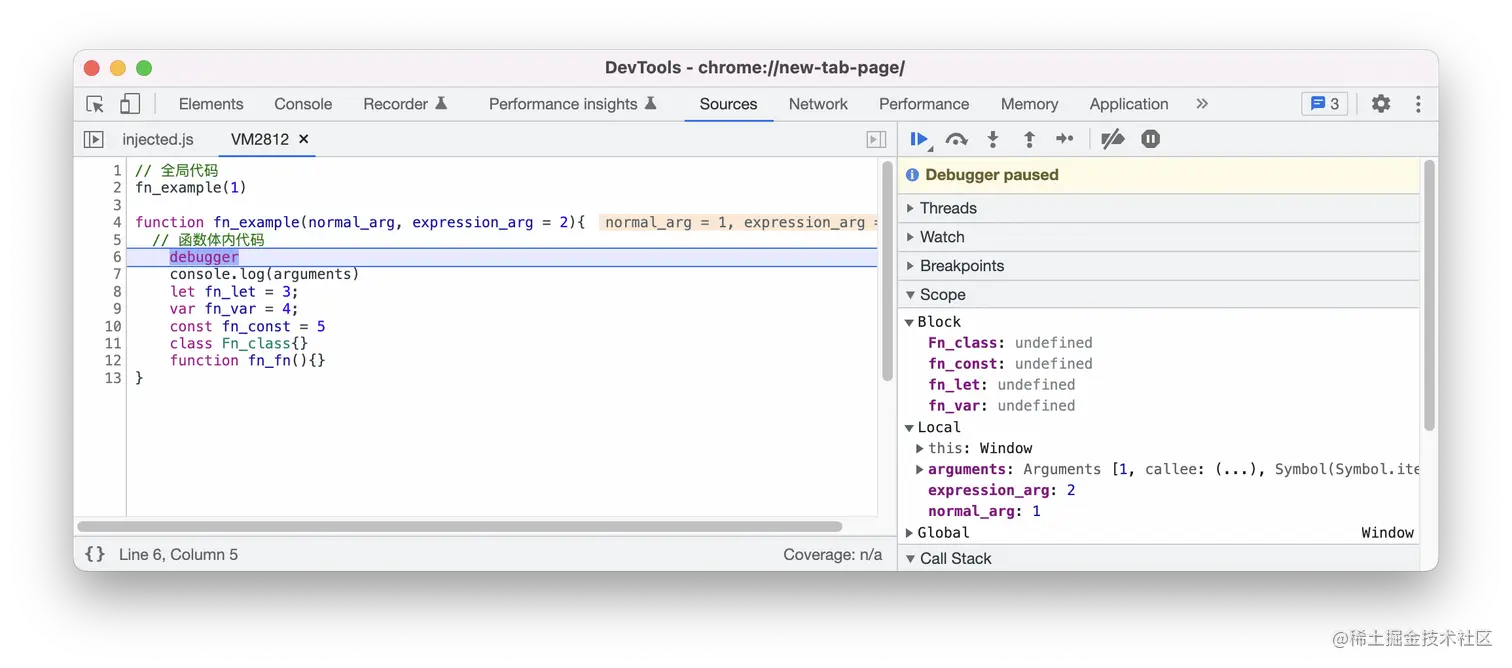Viewport: 1512px width, 668px height.
Task: Show more DevTools tabs chevron
Action: [x=1202, y=104]
